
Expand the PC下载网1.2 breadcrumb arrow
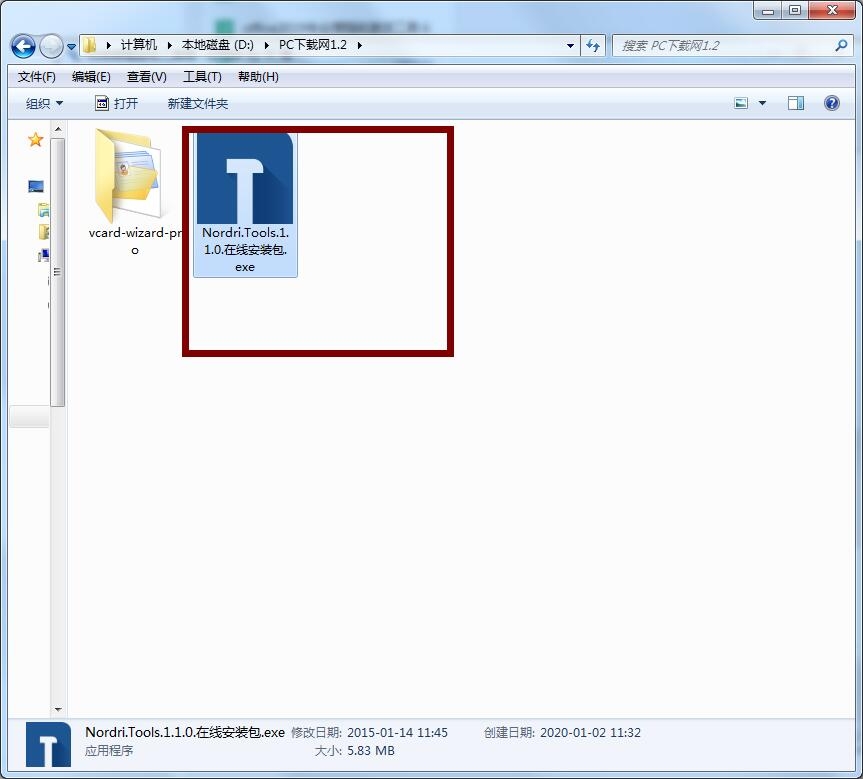point(359,45)
